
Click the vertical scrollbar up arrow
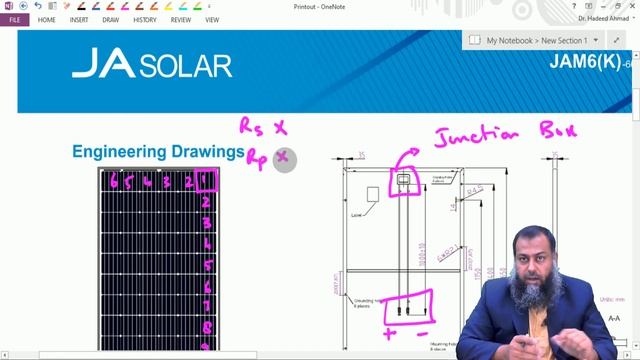coord(636,55)
